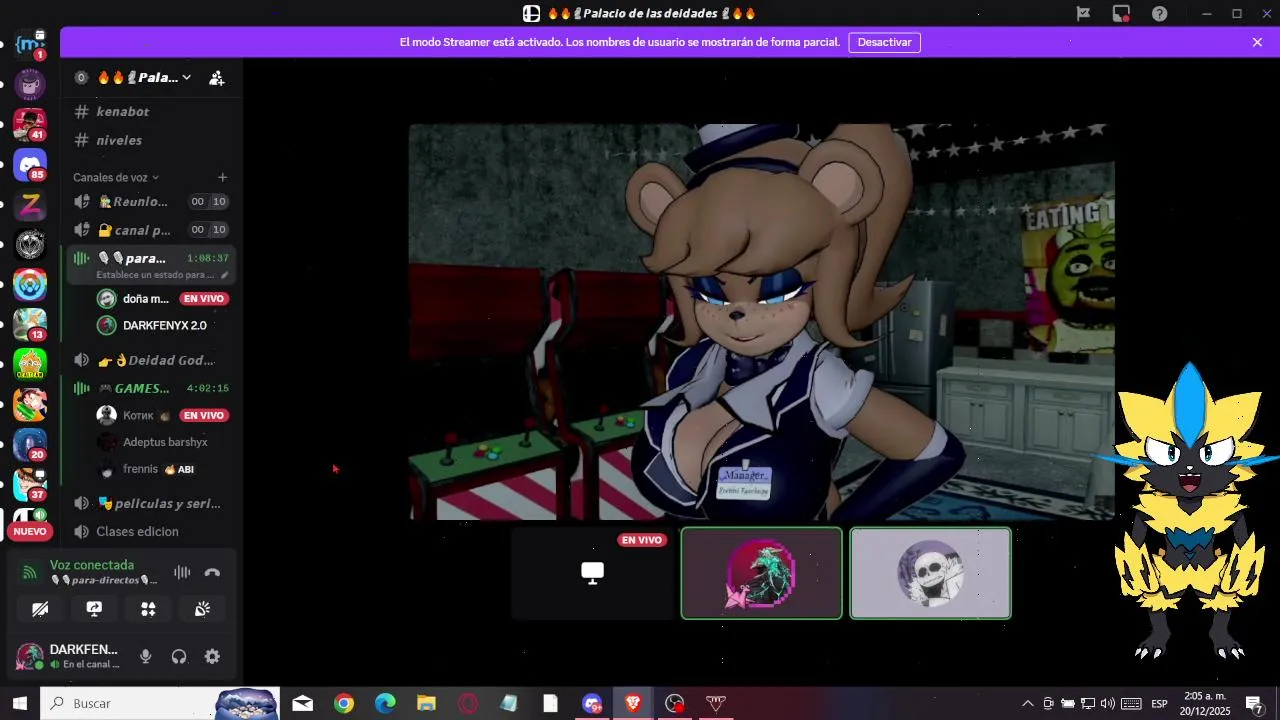Open user settings gear icon
The width and height of the screenshot is (1280, 720).
coord(212,657)
